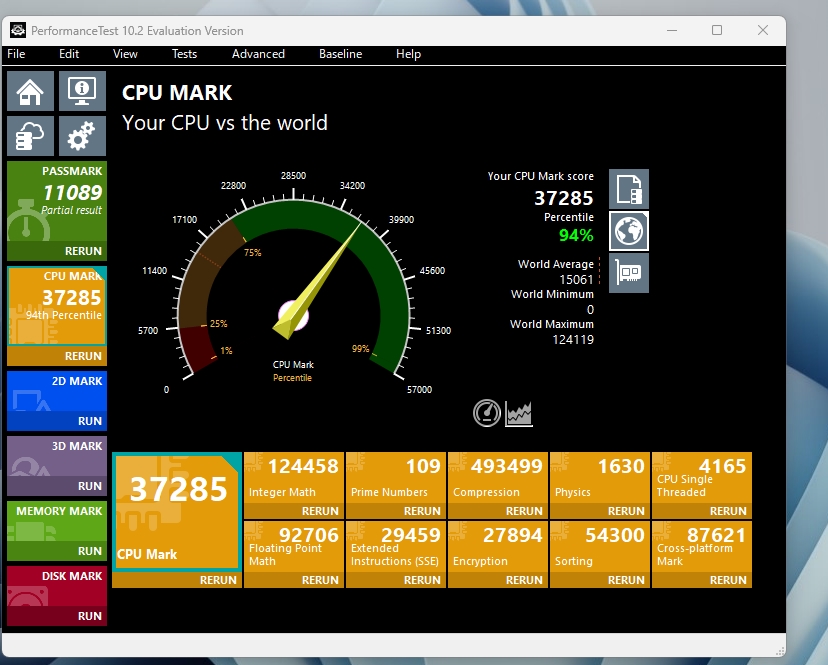
Task: Click the CPU Single Threaded 4165 result
Action: click(x=701, y=477)
